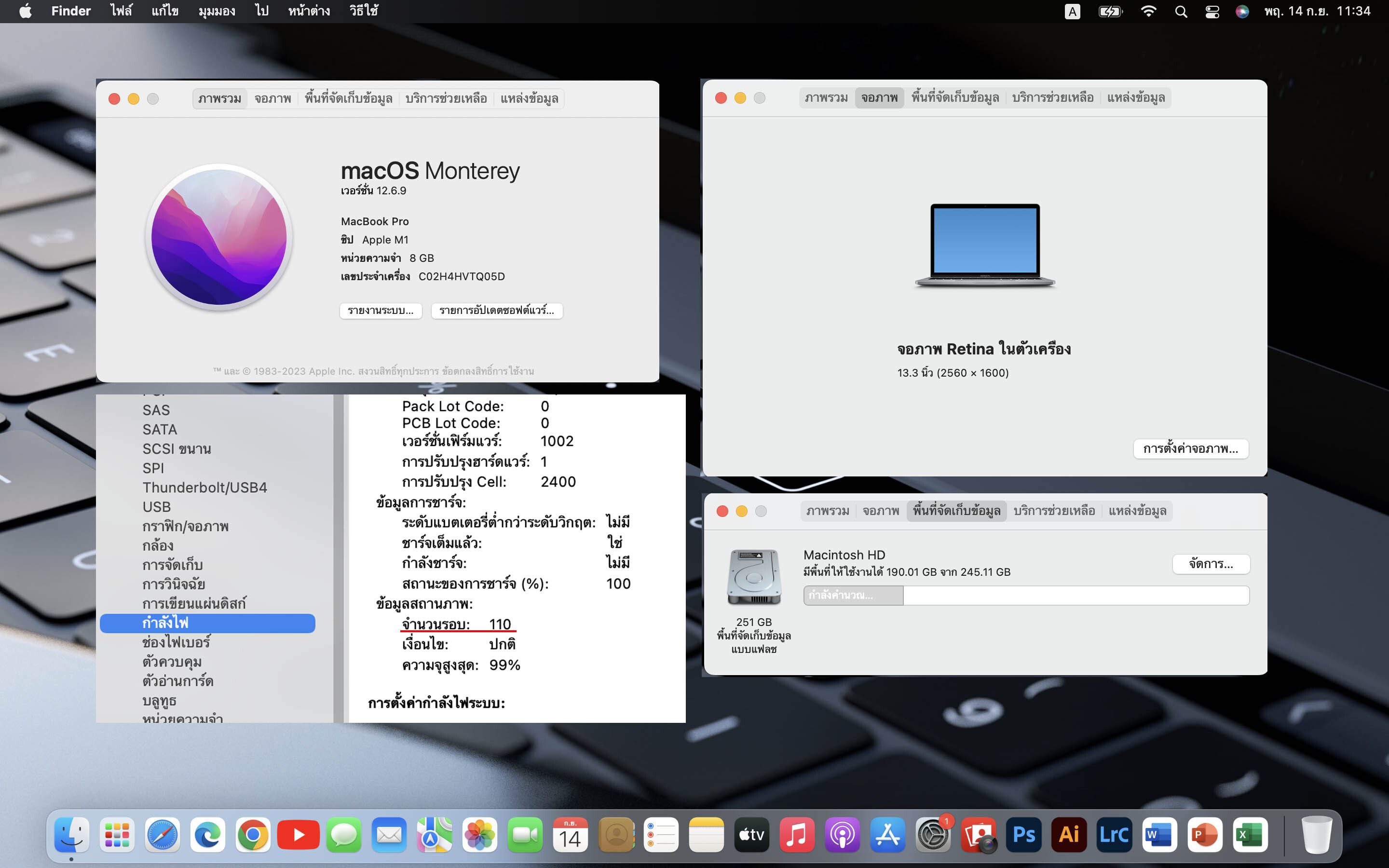Open the input source A menu

pos(1072,12)
